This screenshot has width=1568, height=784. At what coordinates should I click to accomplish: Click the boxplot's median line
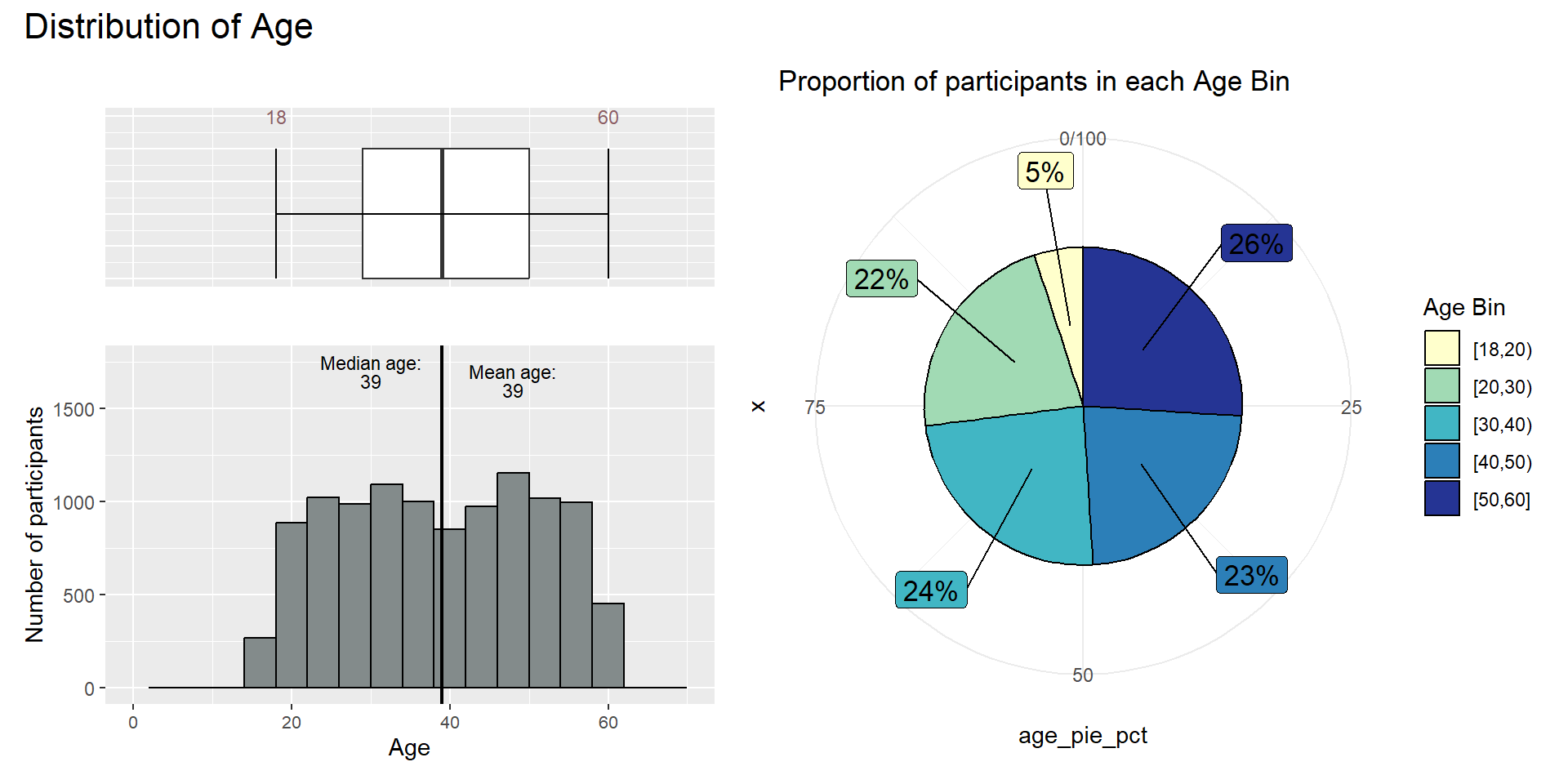[442, 214]
